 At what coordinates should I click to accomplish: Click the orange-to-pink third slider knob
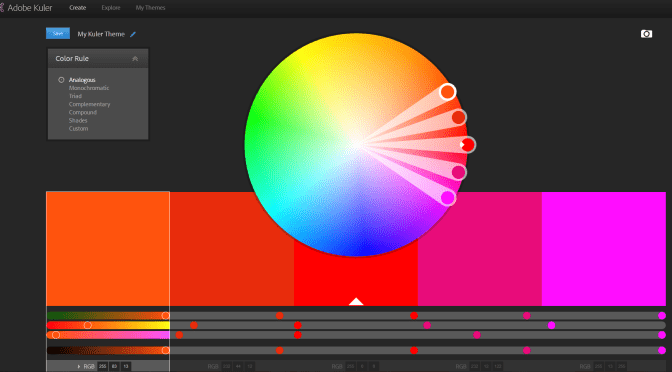[x=56, y=335]
